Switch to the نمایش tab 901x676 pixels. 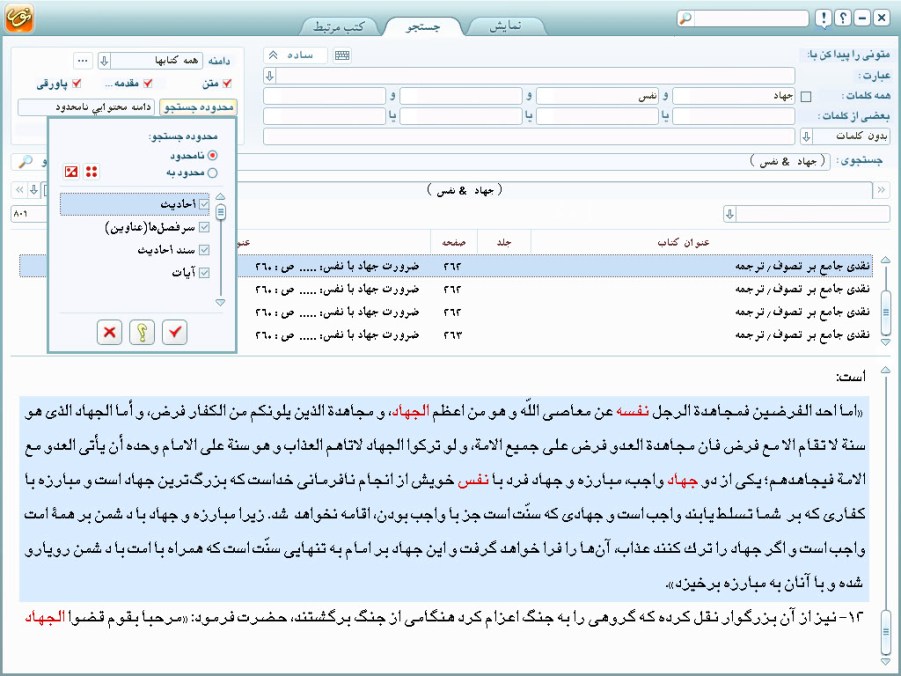pos(505,26)
